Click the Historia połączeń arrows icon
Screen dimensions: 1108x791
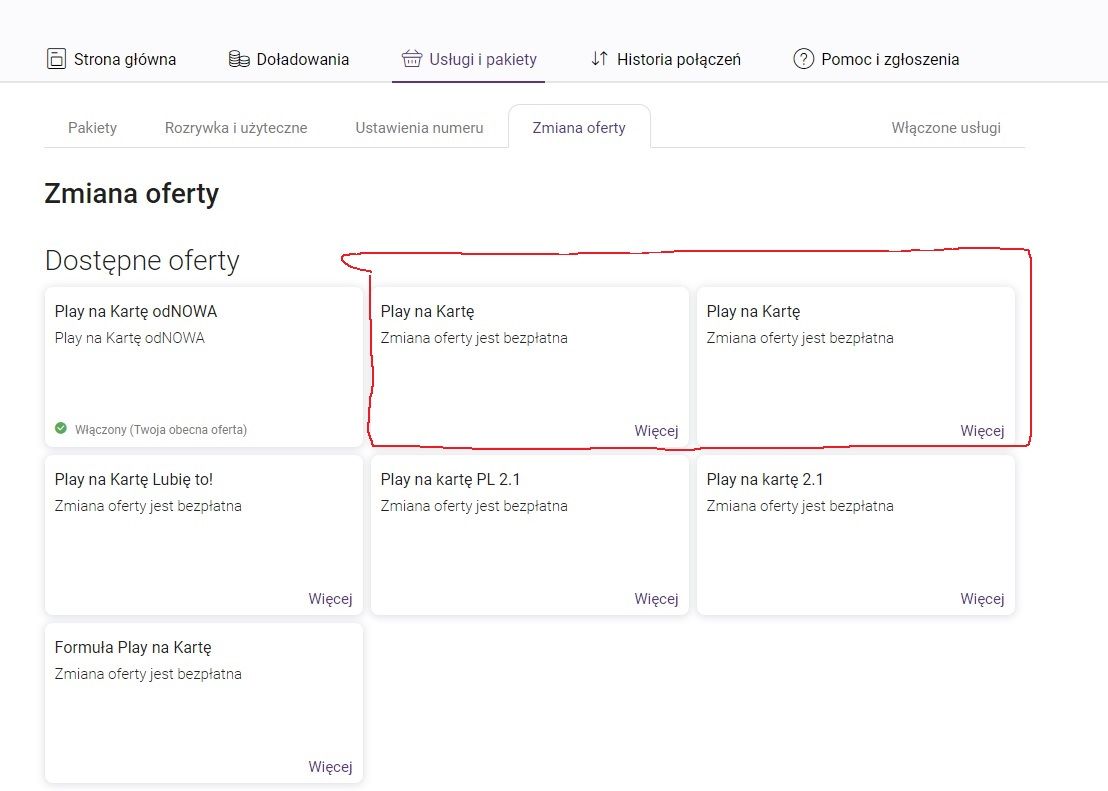pos(599,59)
